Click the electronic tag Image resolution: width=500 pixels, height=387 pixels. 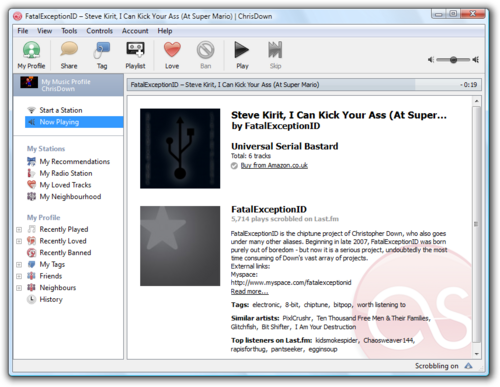point(266,305)
